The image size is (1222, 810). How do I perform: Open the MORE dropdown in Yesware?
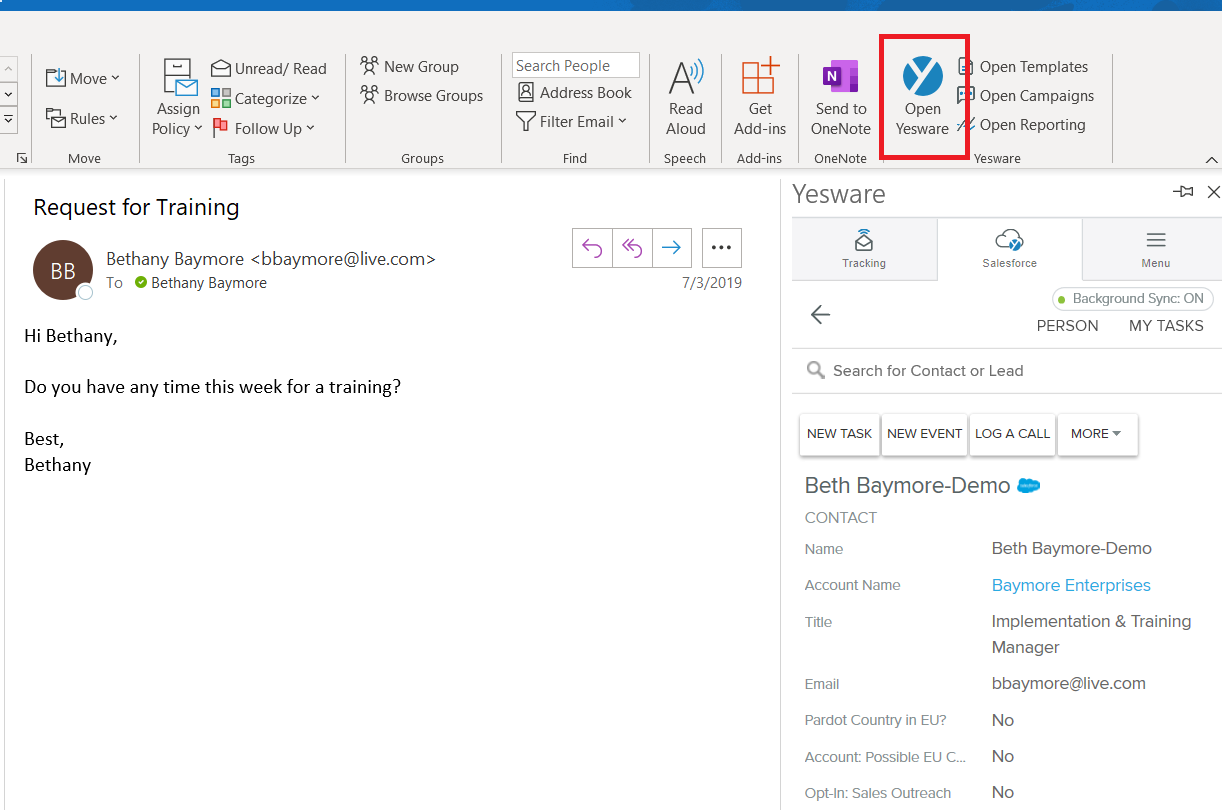(x=1096, y=434)
